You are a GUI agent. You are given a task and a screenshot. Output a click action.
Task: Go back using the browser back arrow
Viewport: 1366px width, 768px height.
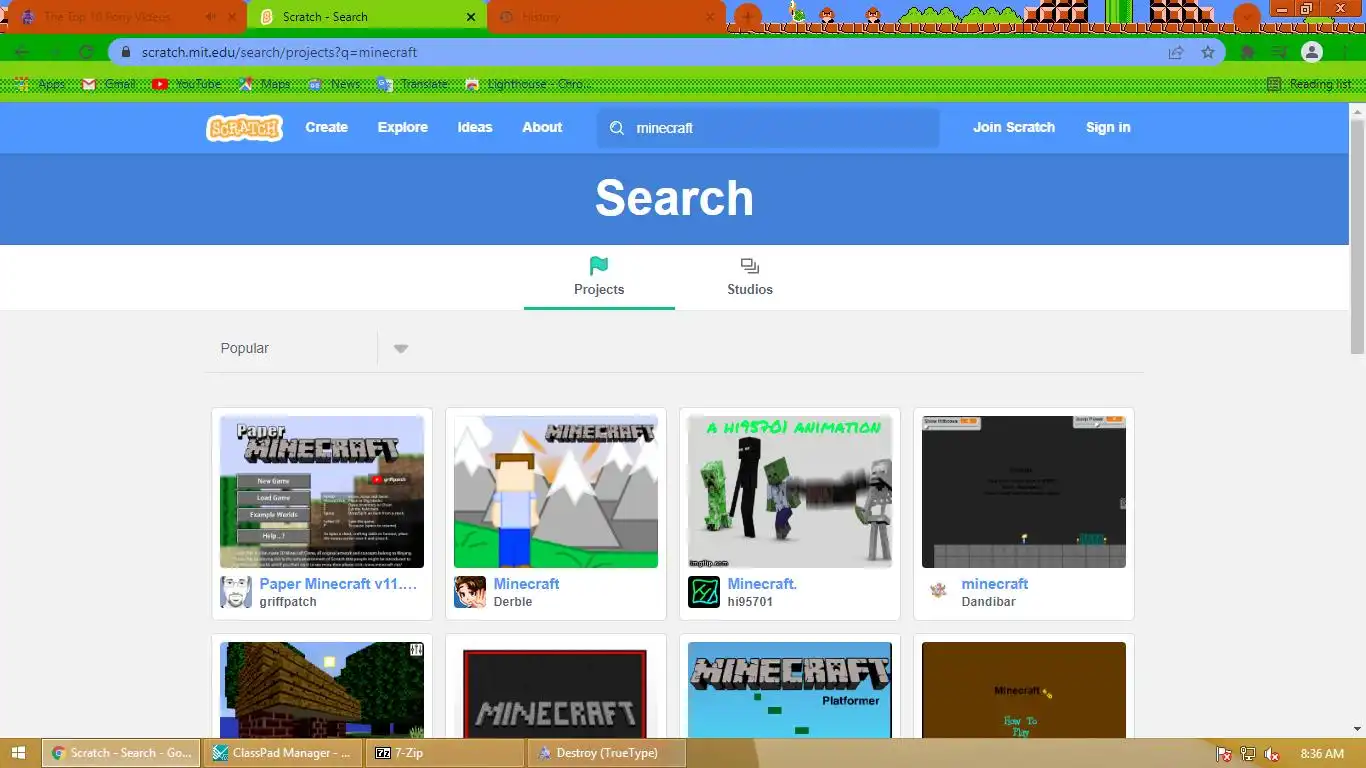pos(22,52)
